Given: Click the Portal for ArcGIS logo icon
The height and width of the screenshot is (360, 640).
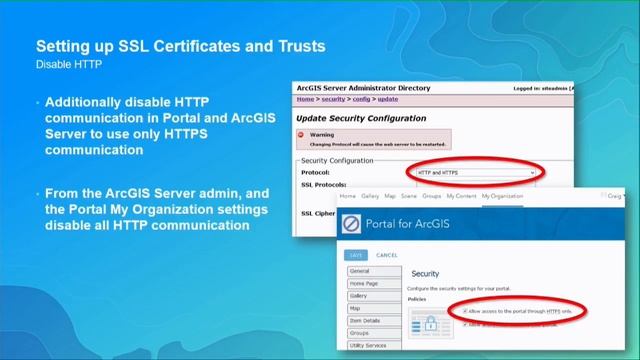Looking at the screenshot, I should 351,224.
